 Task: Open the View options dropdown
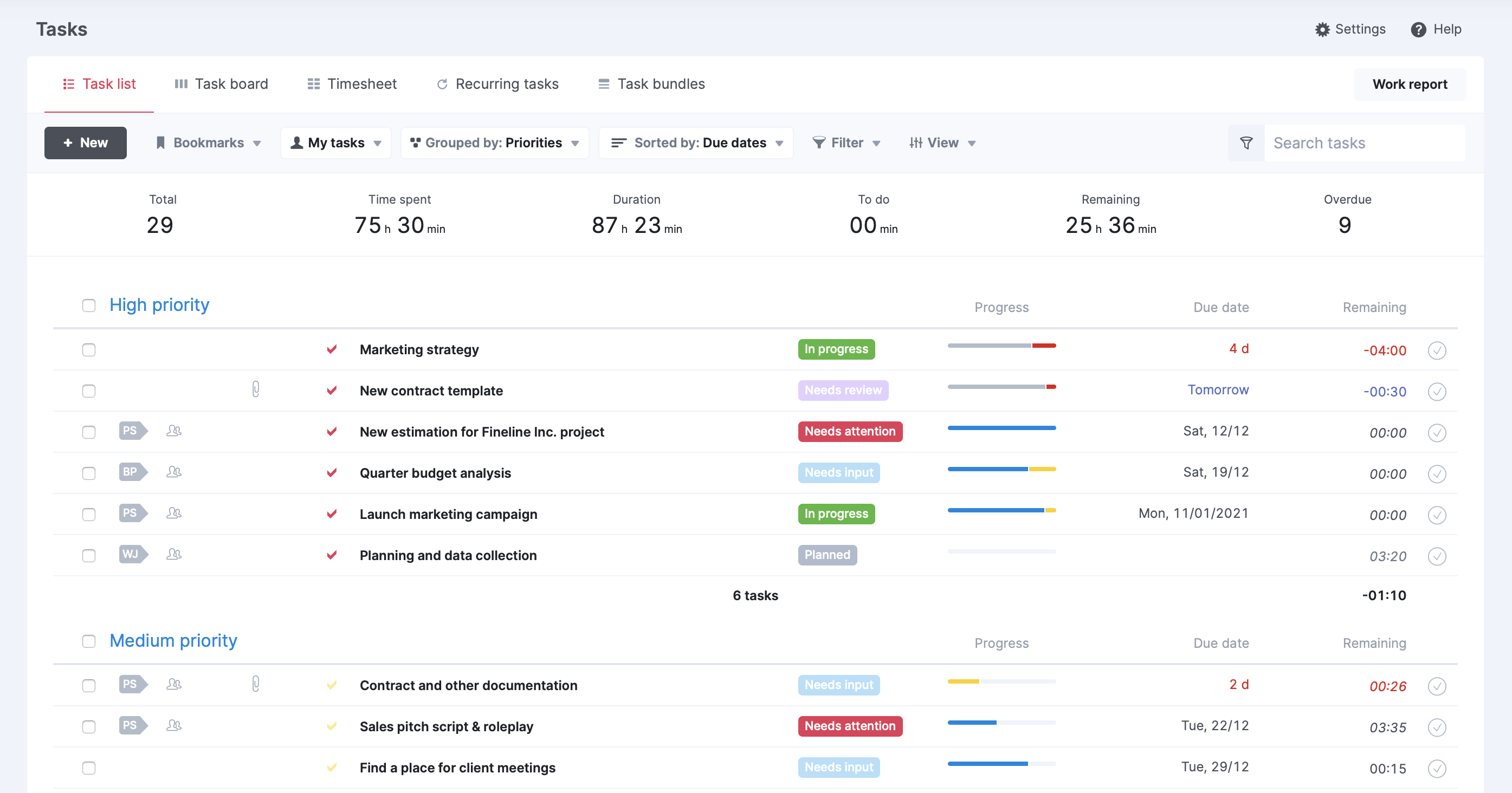pos(942,142)
